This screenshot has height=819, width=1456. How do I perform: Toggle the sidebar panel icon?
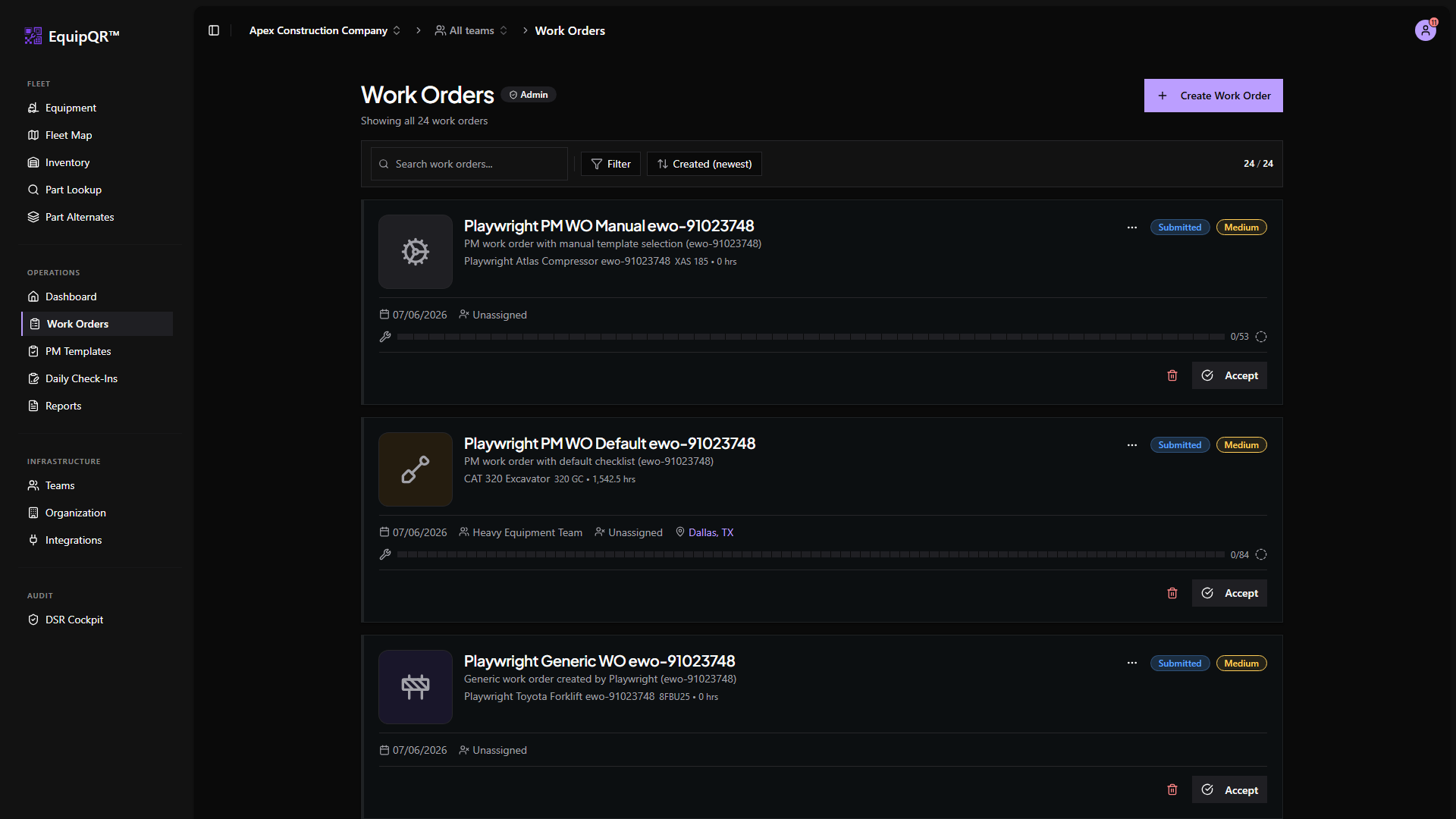click(214, 30)
